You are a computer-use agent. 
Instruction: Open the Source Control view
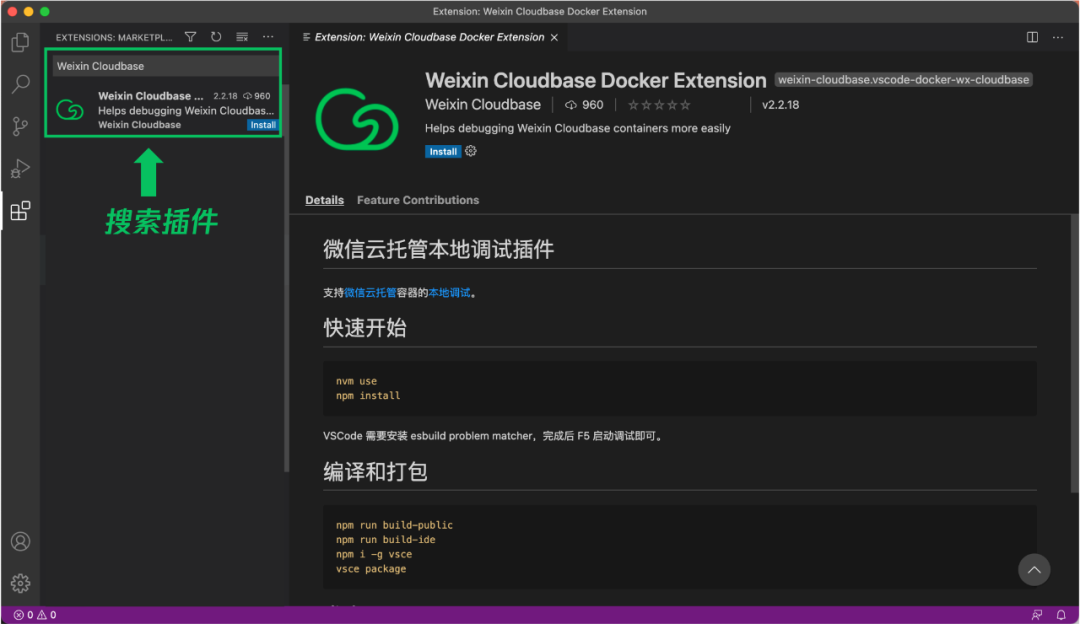click(x=21, y=126)
